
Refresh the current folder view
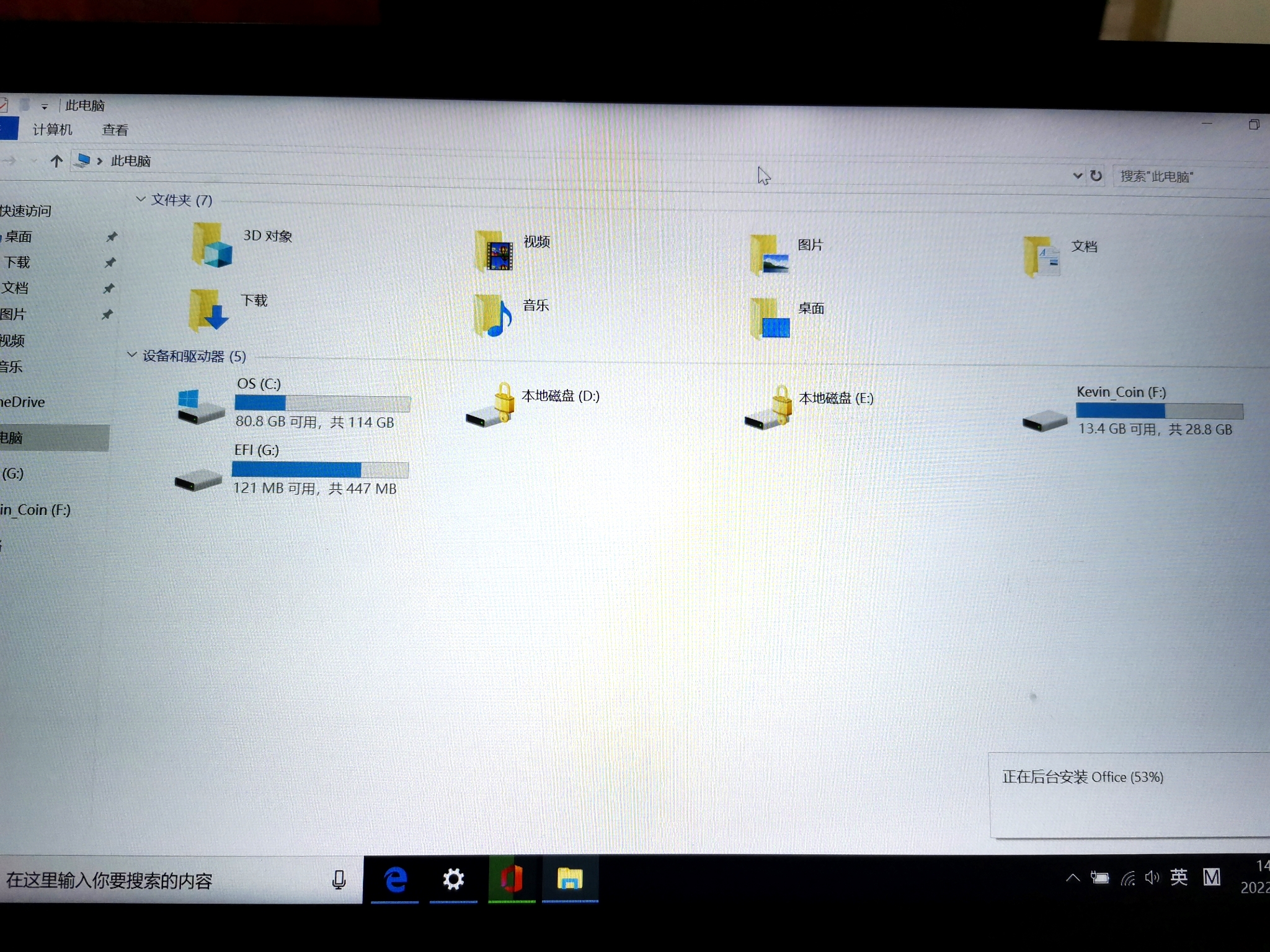tap(1096, 176)
